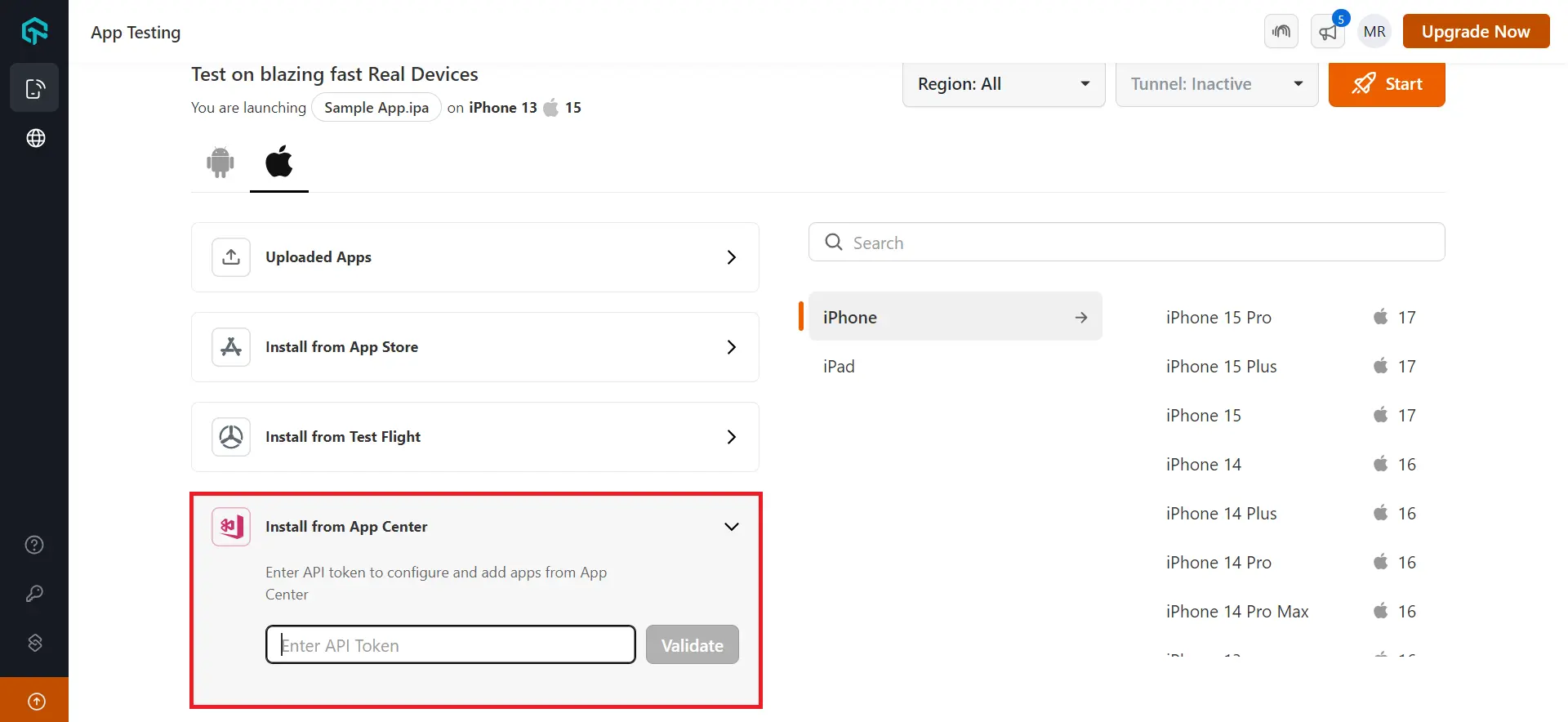Click the Upgrade Now button

[1475, 32]
